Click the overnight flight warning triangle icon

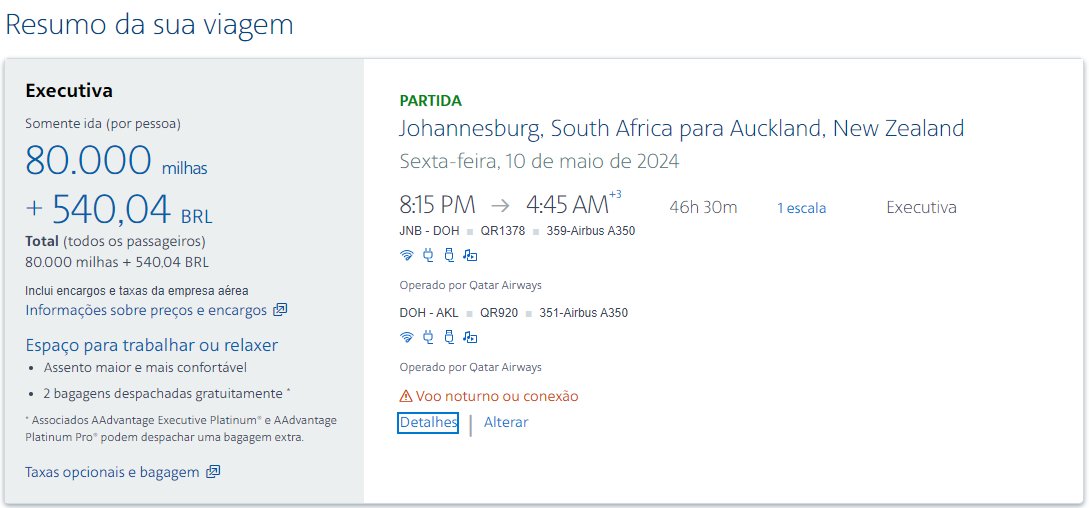[406, 396]
